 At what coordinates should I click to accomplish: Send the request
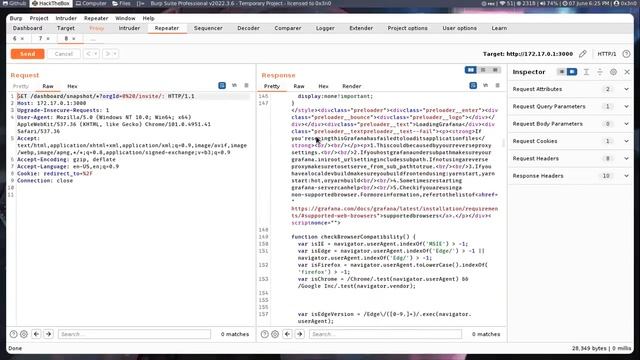tap(27, 54)
